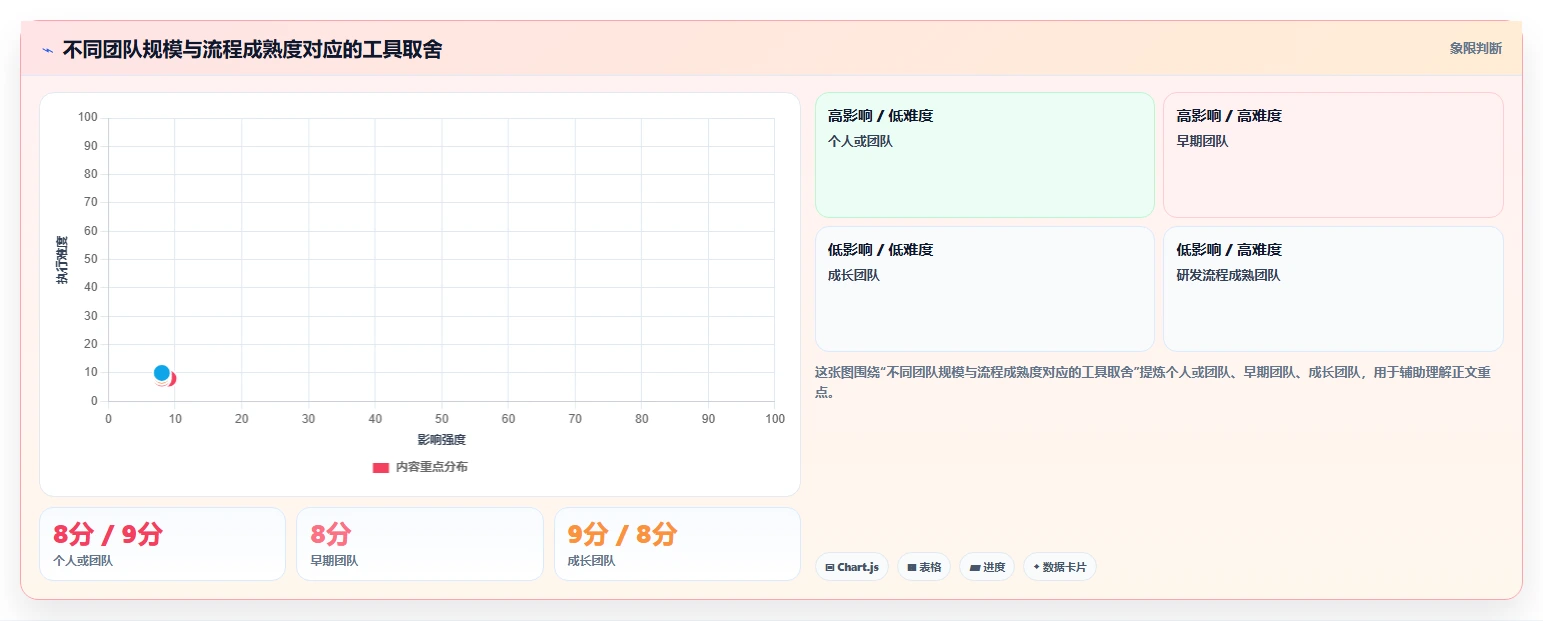The width and height of the screenshot is (1543, 621).
Task: Click the 个人或团队 label under the 8分 / 9分 score
Action: (x=83, y=561)
